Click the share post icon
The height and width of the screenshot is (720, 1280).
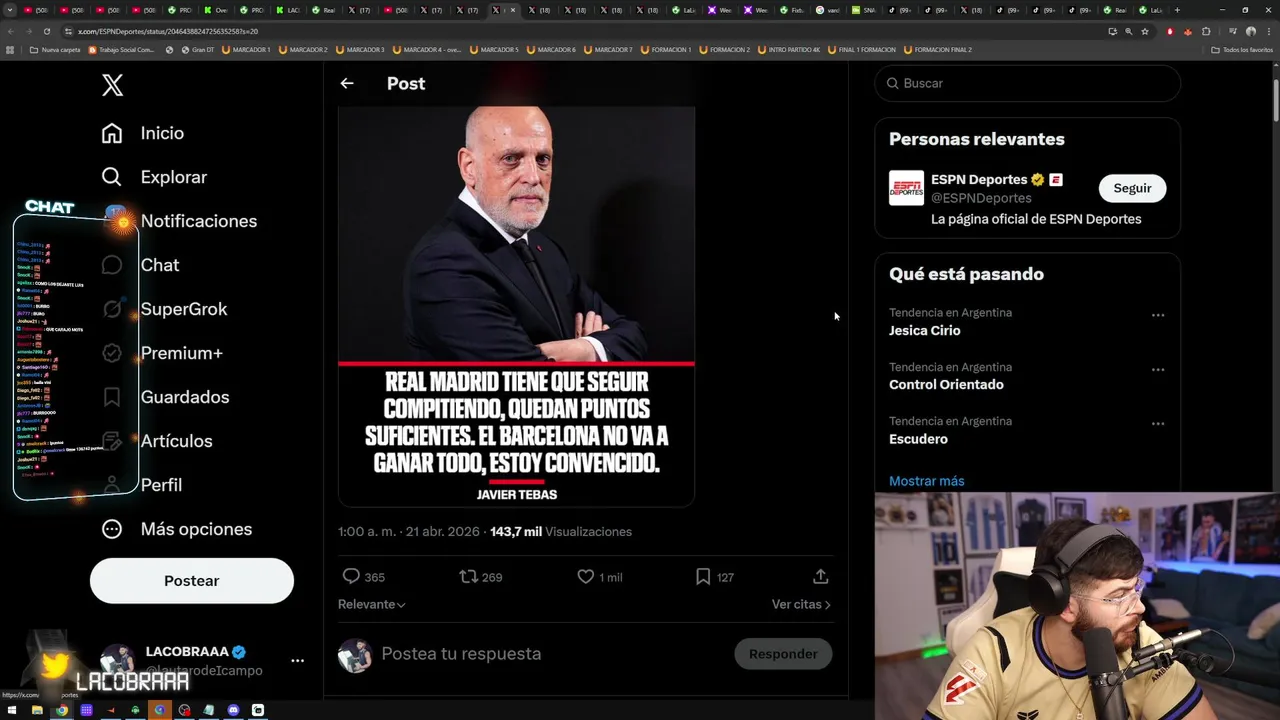(820, 576)
